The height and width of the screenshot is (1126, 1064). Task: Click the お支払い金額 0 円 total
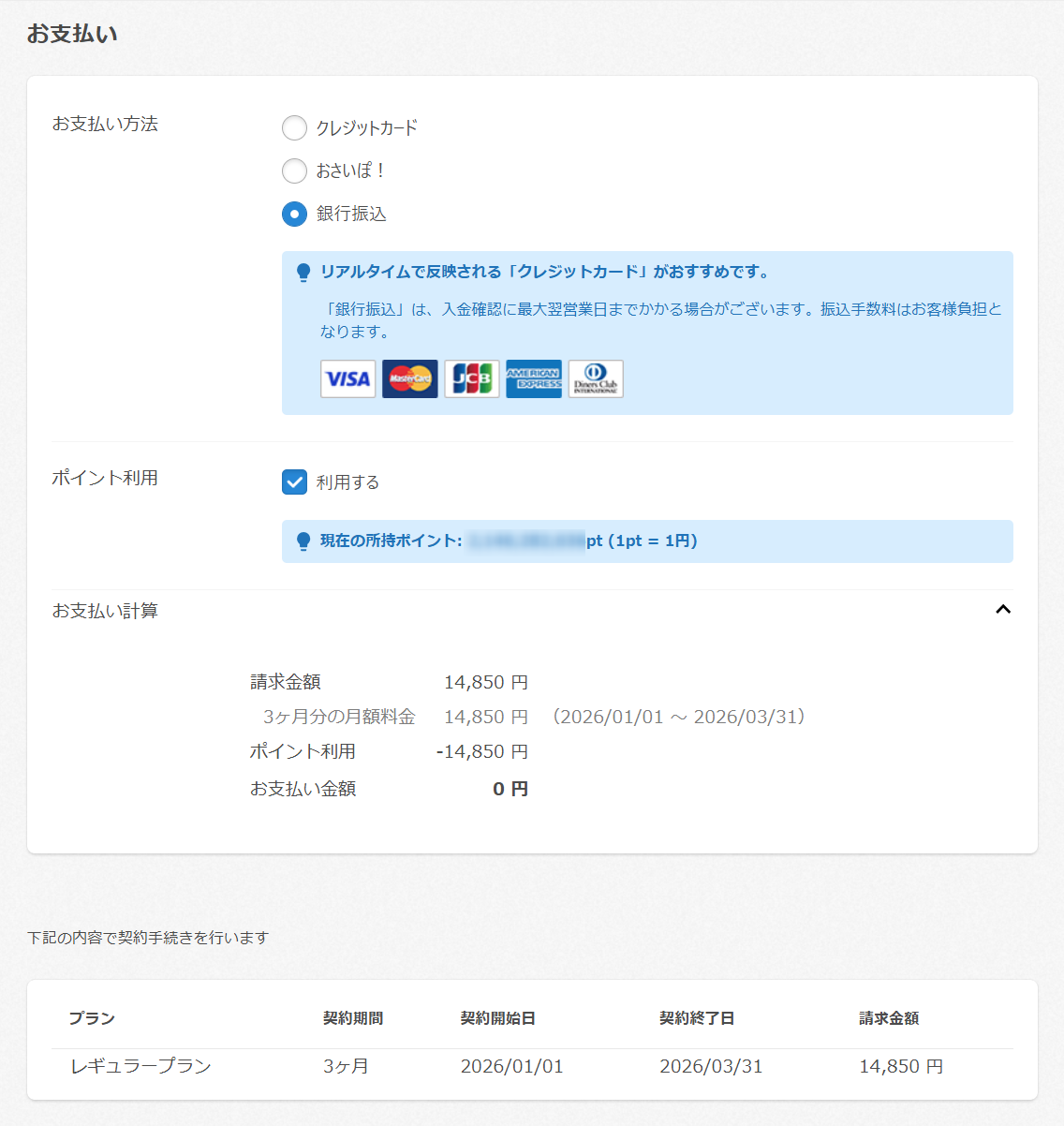pos(510,790)
